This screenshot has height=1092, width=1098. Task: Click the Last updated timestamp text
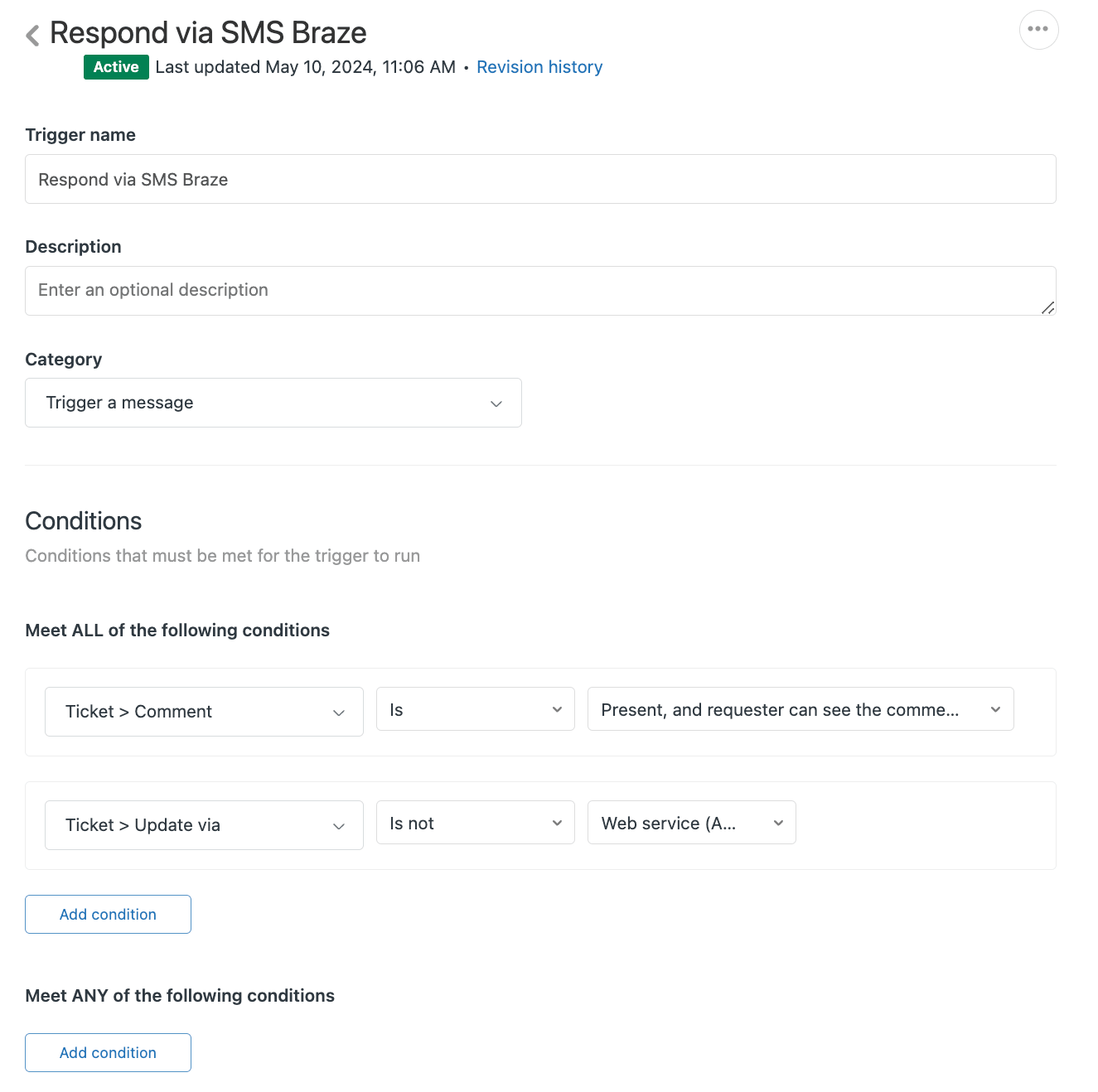[305, 67]
